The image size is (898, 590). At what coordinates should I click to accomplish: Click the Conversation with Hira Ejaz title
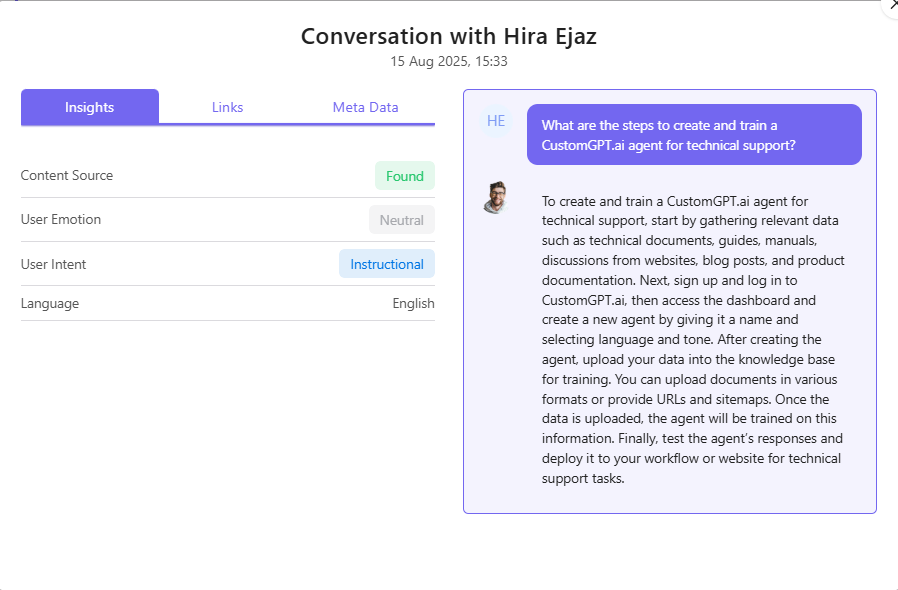coord(449,36)
